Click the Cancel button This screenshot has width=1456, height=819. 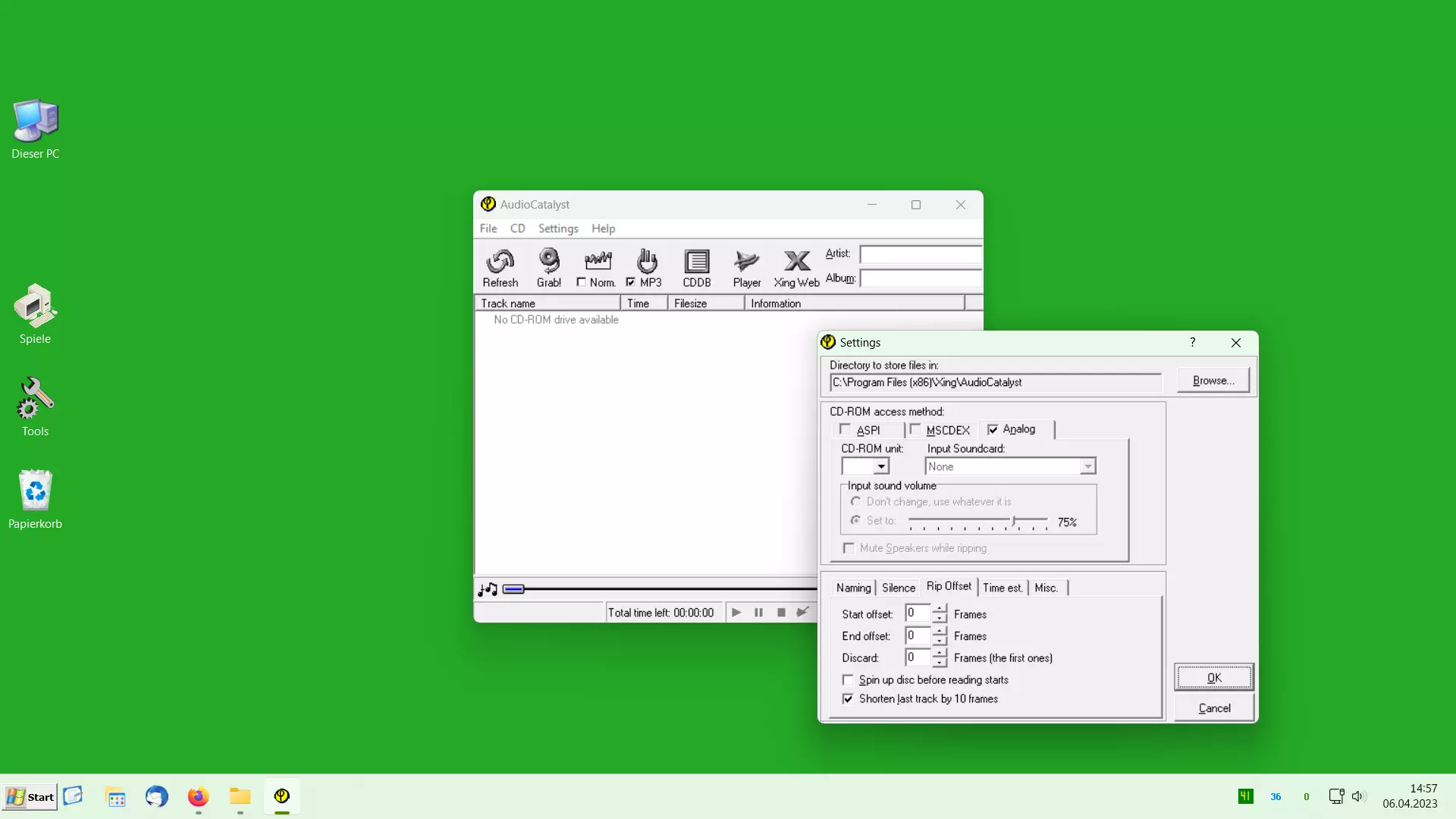tap(1214, 708)
